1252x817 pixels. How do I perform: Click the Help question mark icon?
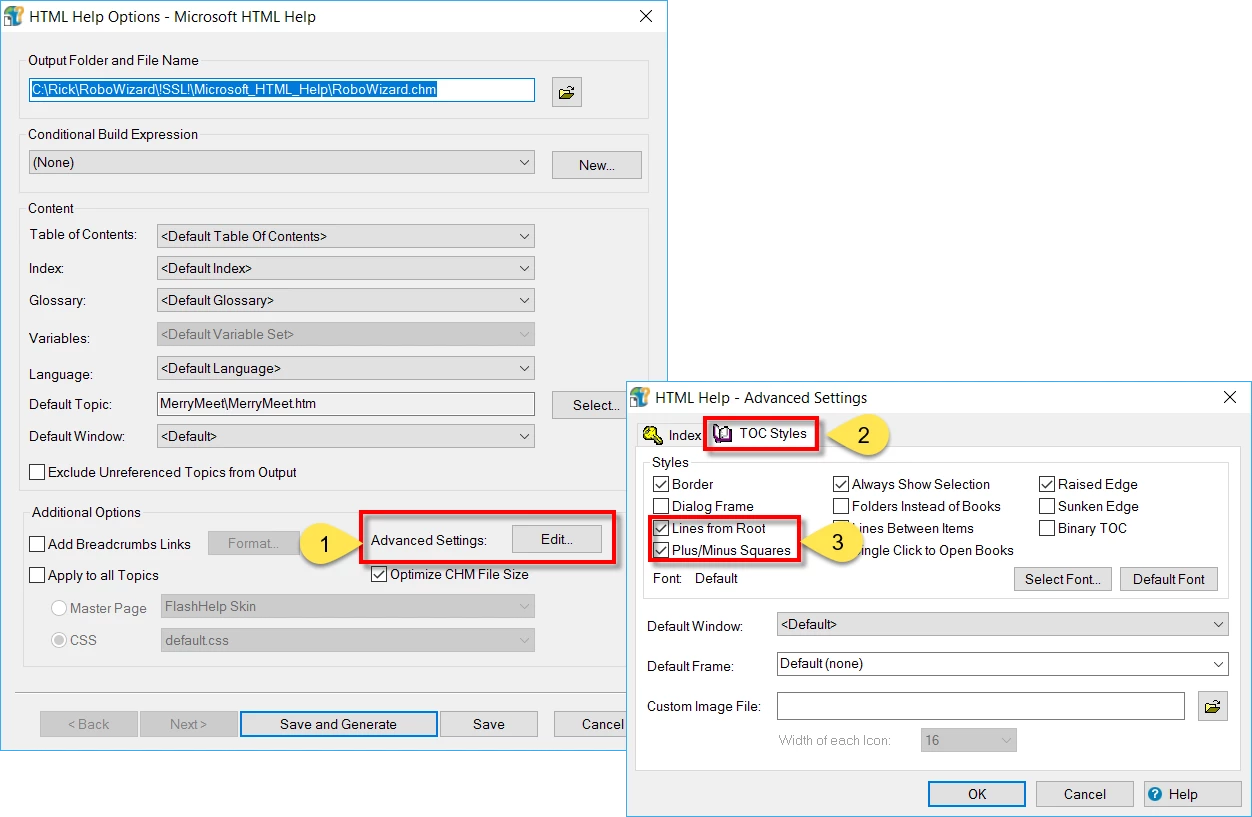[x=1155, y=794]
